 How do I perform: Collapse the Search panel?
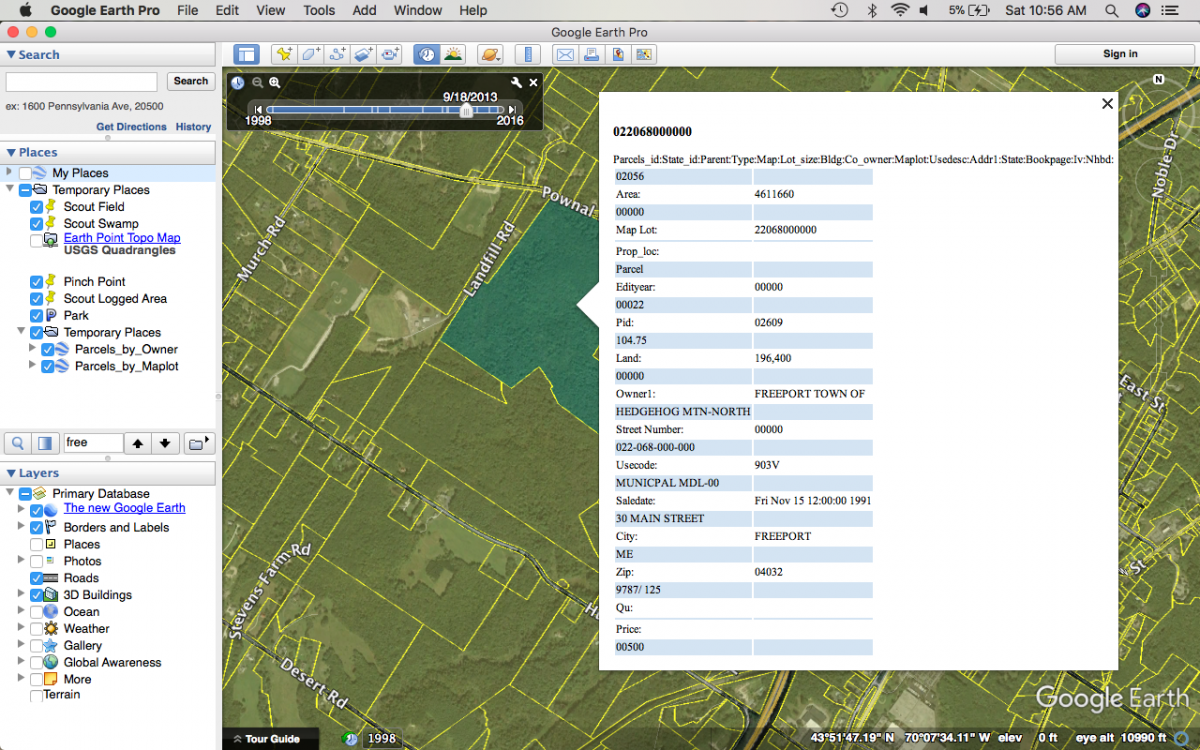[x=11, y=55]
